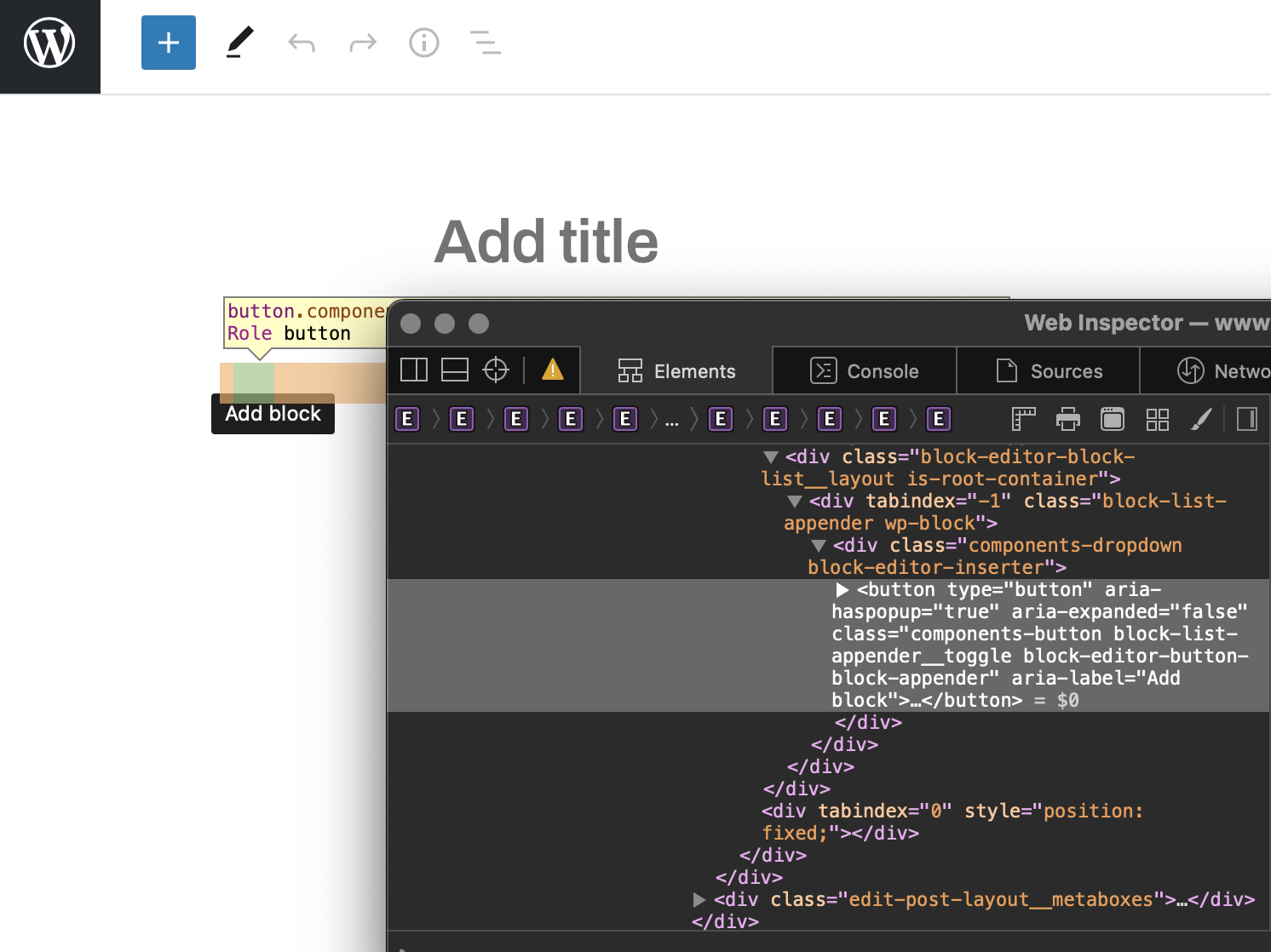Viewport: 1271px width, 952px height.
Task: Switch to the Console tab
Action: click(x=864, y=370)
